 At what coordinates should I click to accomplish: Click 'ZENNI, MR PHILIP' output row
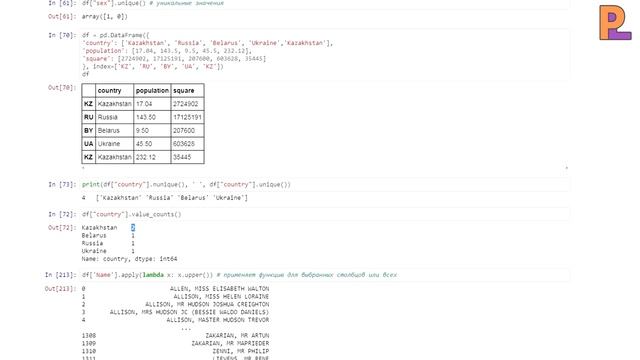point(176,351)
